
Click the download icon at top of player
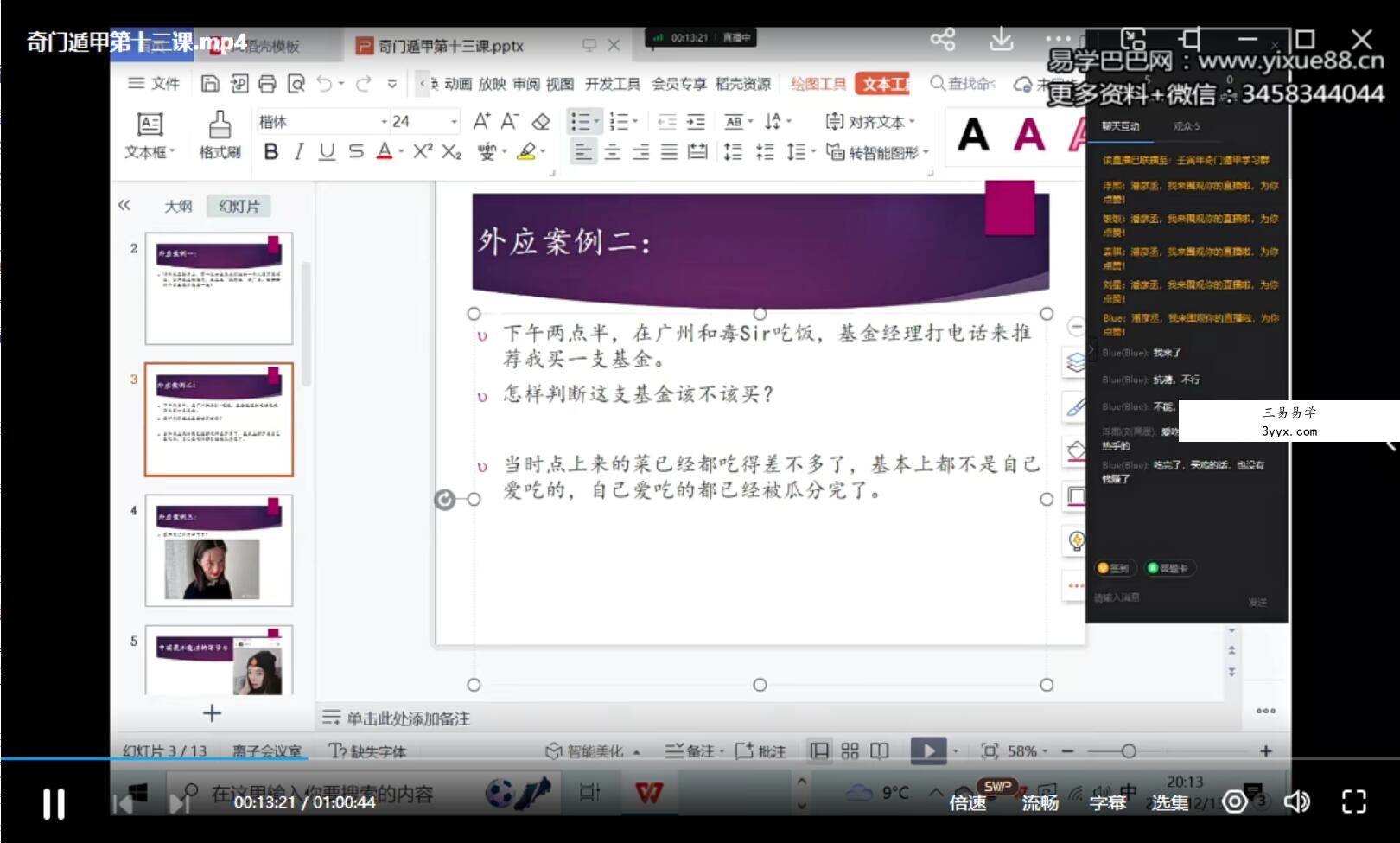[1001, 39]
